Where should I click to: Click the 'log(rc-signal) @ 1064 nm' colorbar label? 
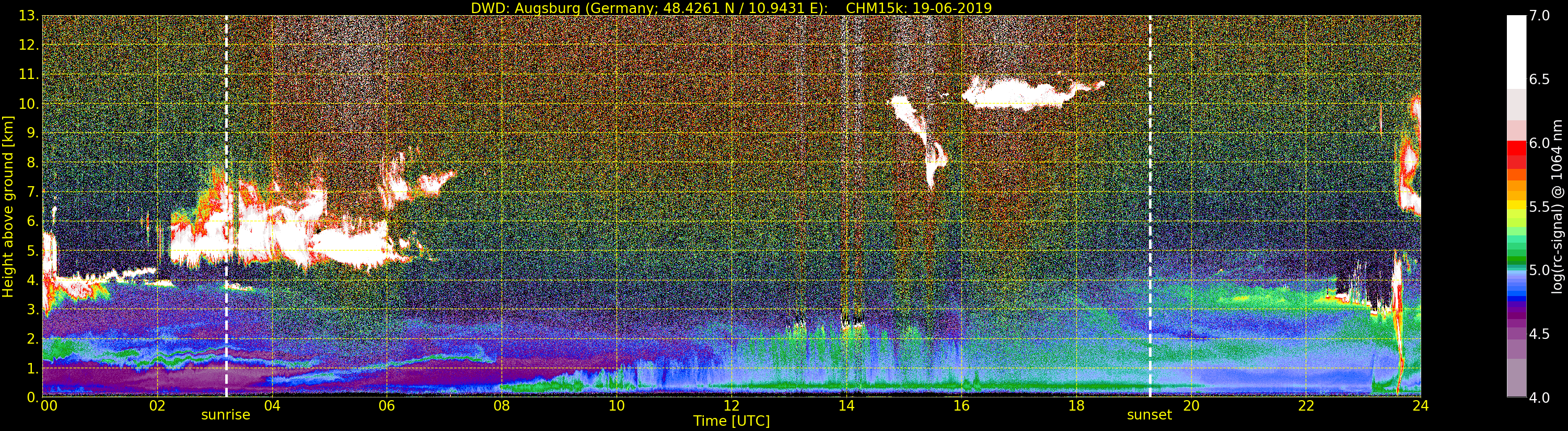click(x=1556, y=207)
